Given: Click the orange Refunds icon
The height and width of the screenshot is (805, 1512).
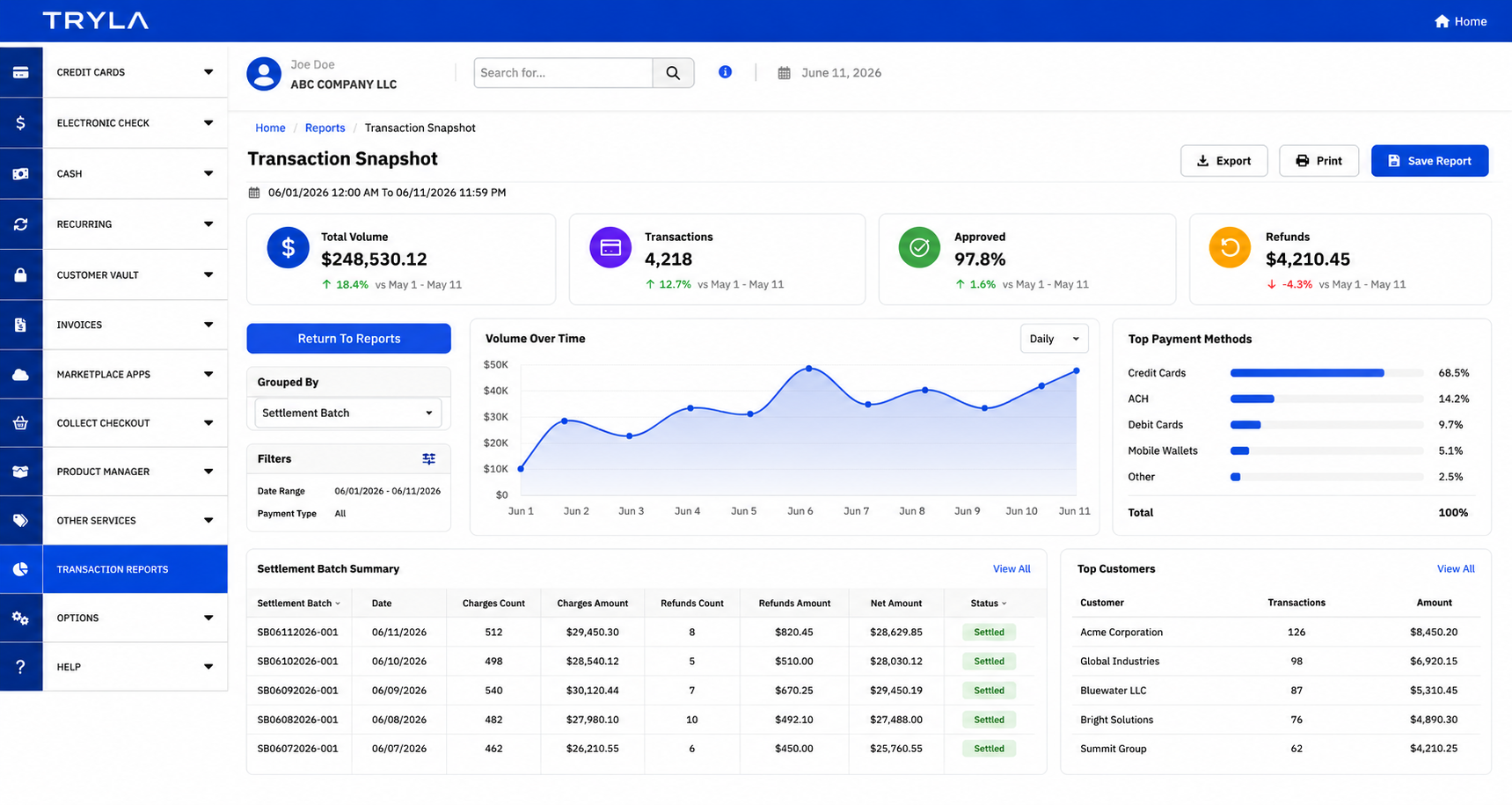Looking at the screenshot, I should pos(1230,248).
